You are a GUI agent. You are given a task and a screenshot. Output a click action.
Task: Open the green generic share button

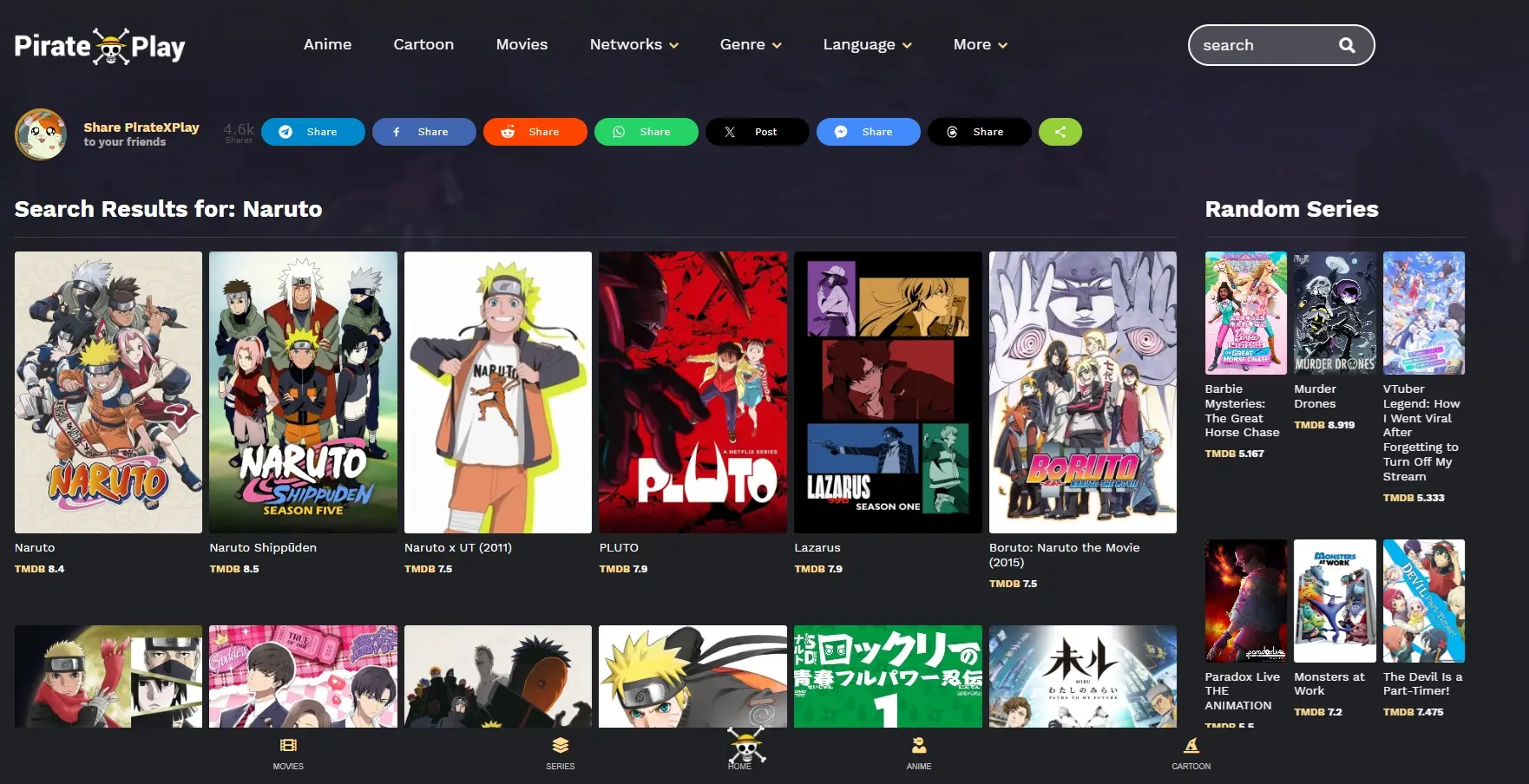1060,132
